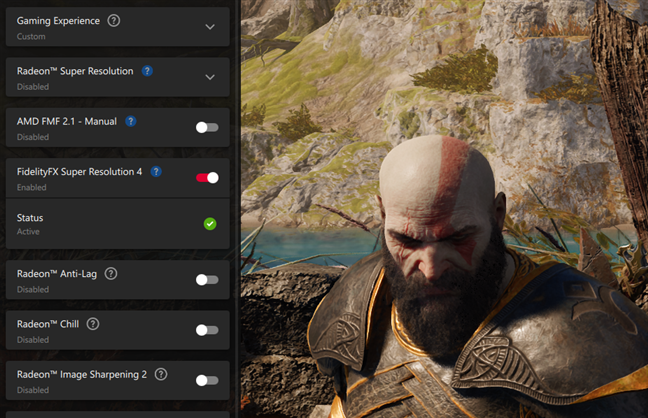The width and height of the screenshot is (648, 418).
Task: Click the Active status text
Action: (28, 232)
